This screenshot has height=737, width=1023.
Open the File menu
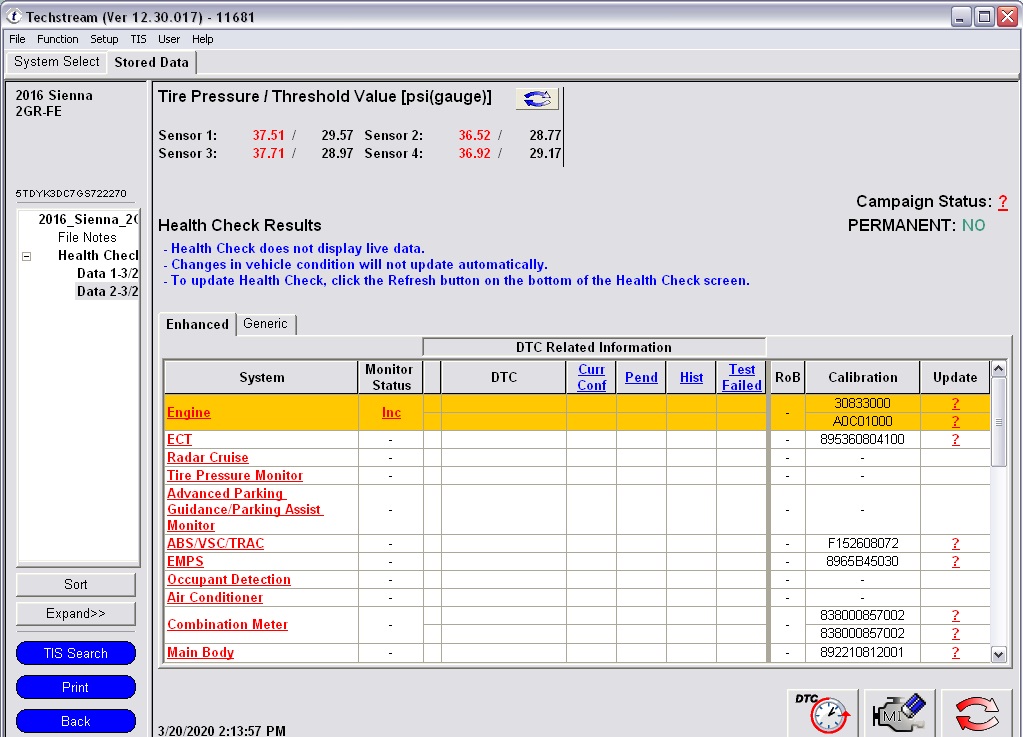(17, 39)
